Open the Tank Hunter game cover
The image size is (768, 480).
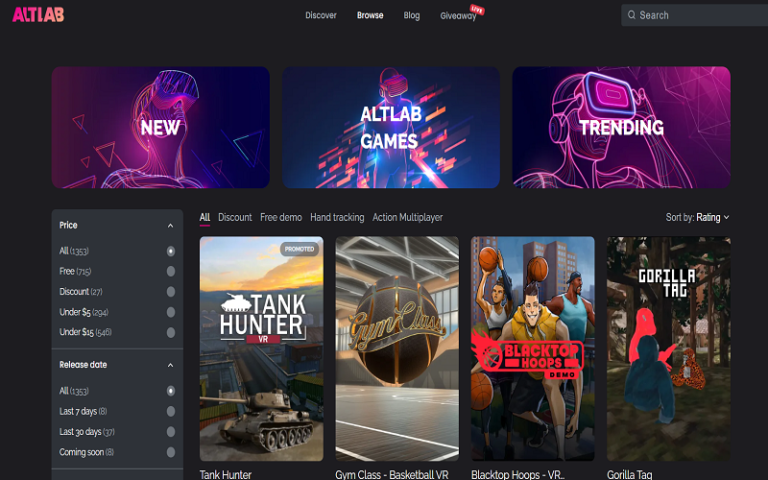tap(261, 348)
